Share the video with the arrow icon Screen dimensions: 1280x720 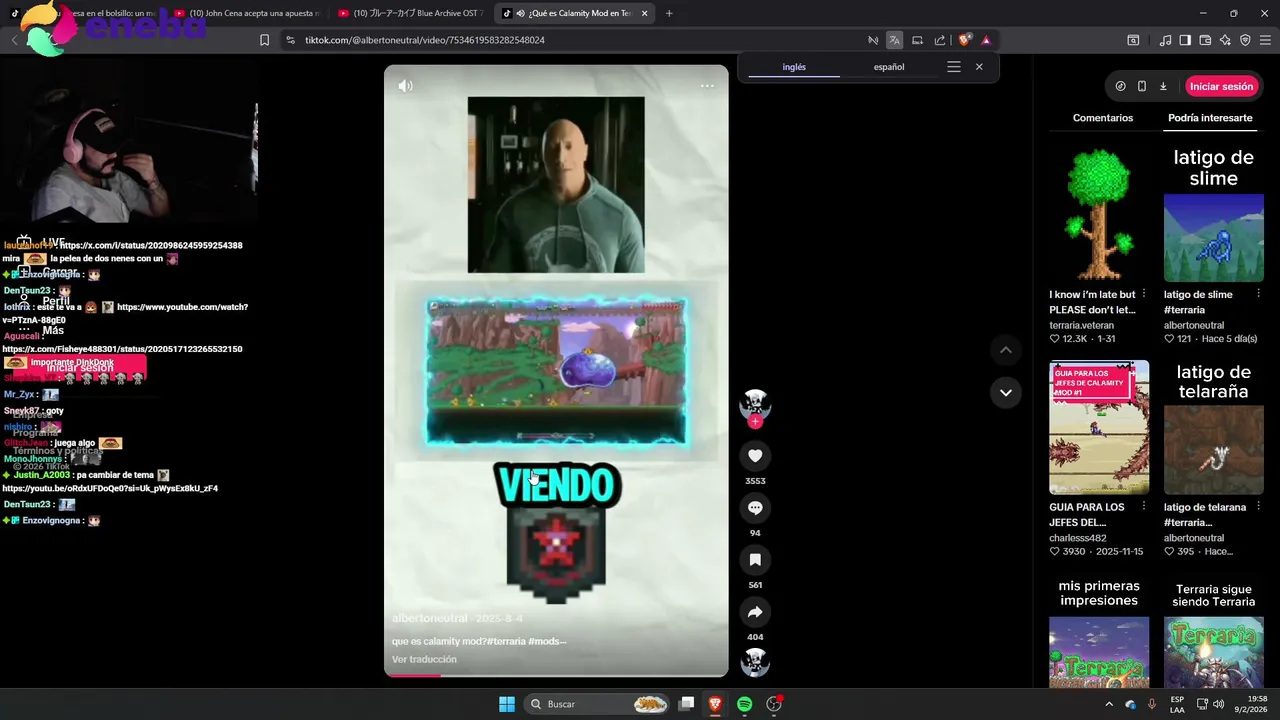coord(755,612)
